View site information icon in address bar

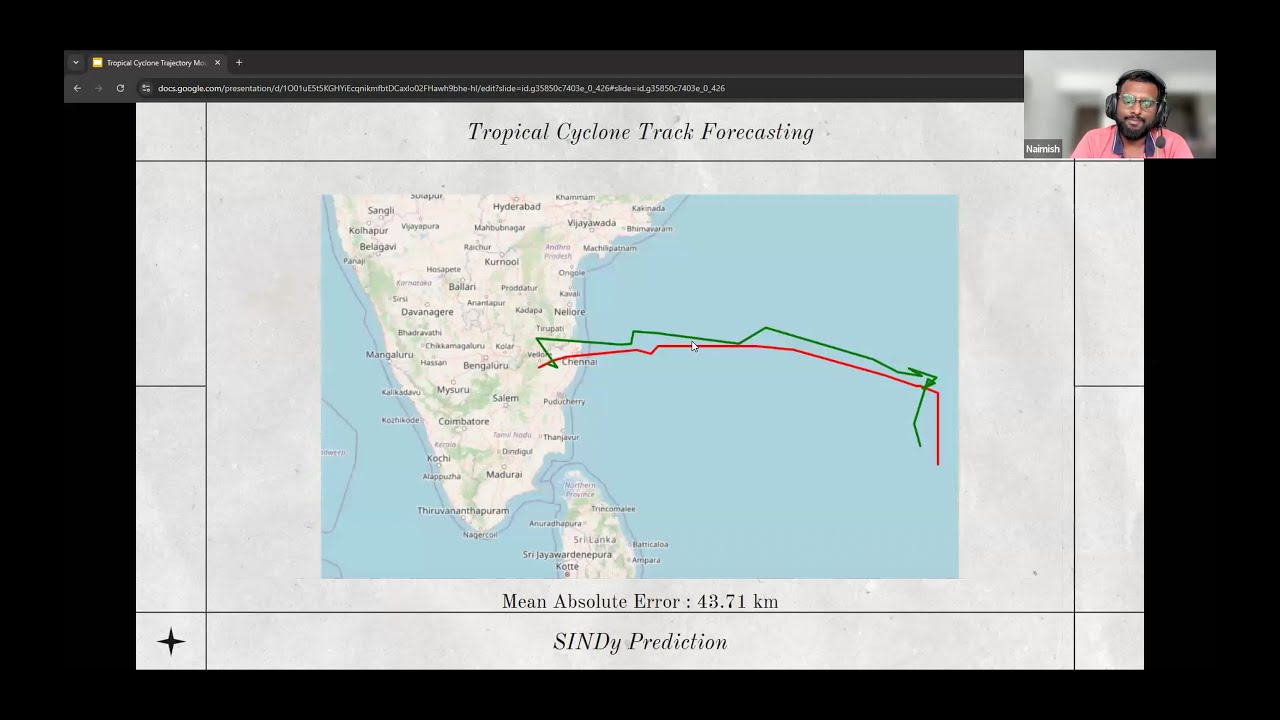tap(146, 88)
